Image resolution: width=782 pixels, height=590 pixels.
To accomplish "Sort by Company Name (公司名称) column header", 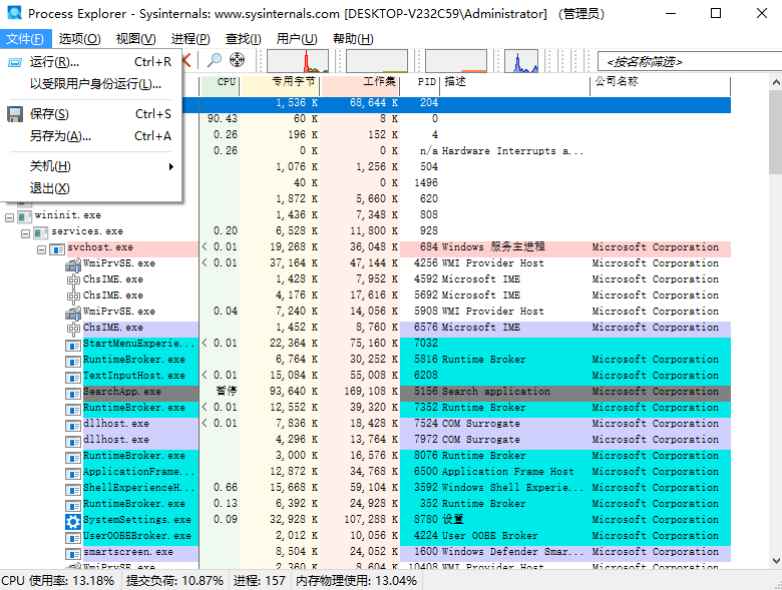I will click(x=660, y=82).
